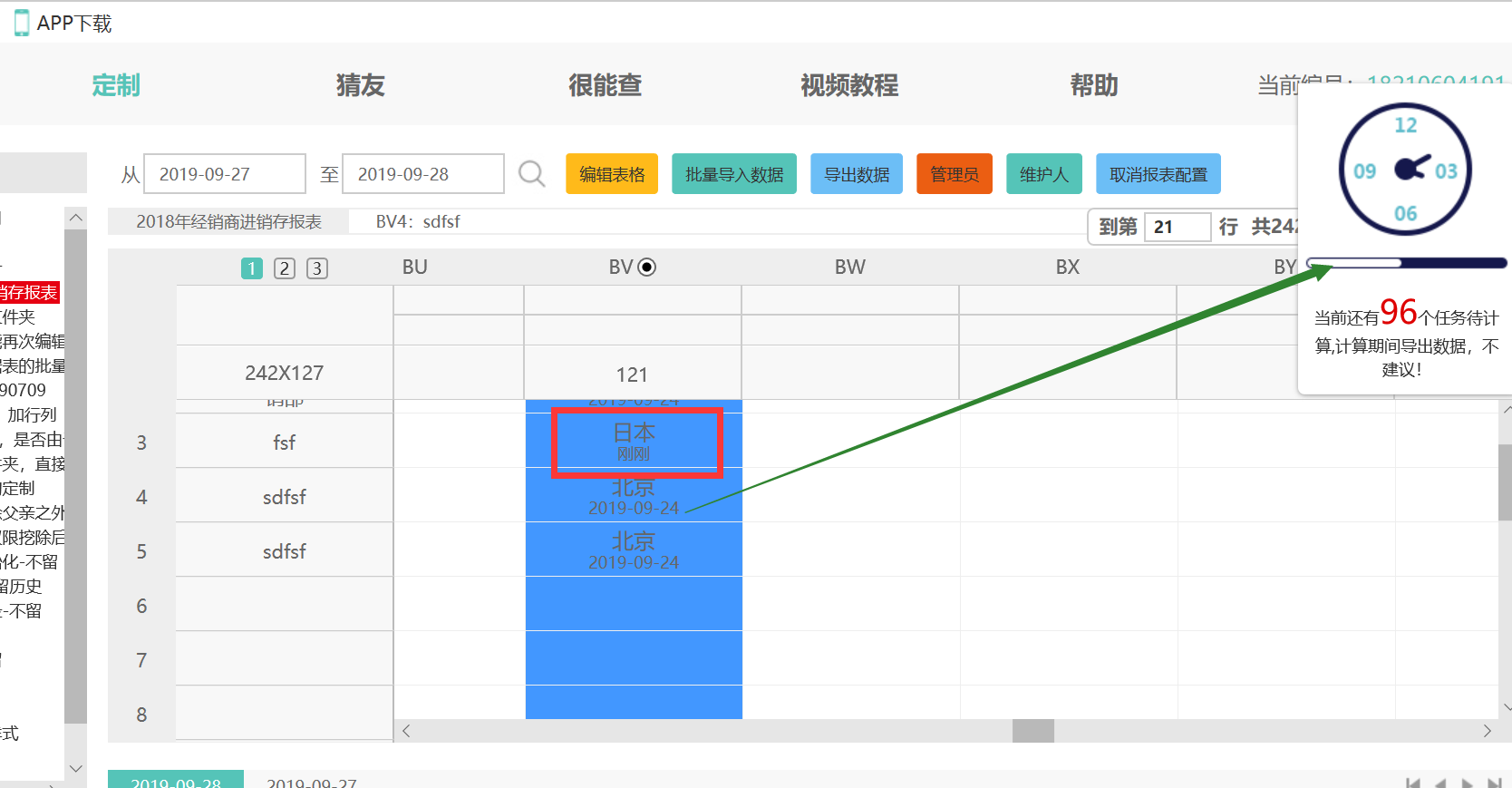Click the 编辑表格 button
Image resolution: width=1512 pixels, height=788 pixels.
pos(612,174)
